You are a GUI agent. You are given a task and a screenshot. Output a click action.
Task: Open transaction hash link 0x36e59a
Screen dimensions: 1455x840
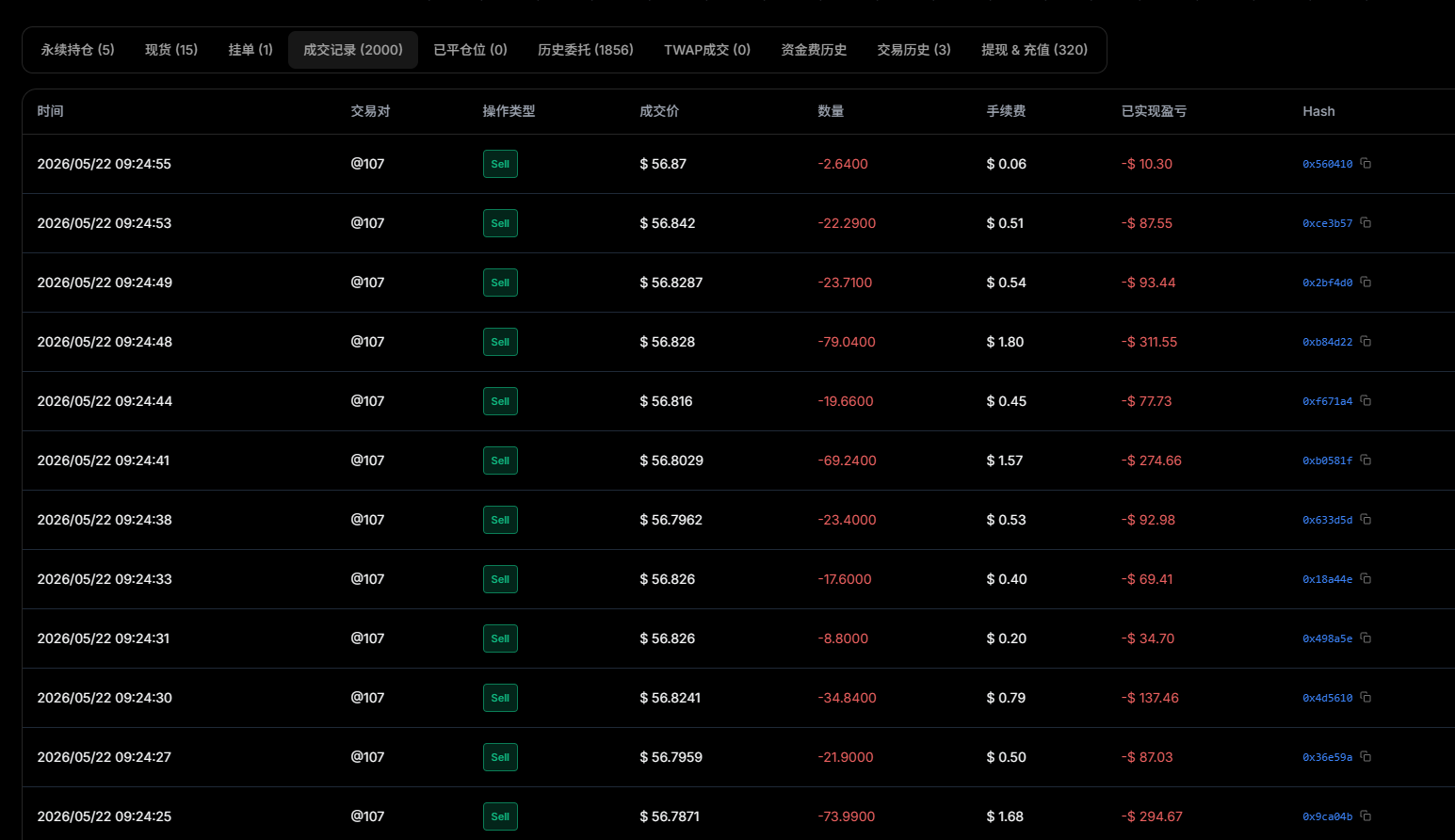(x=1327, y=757)
